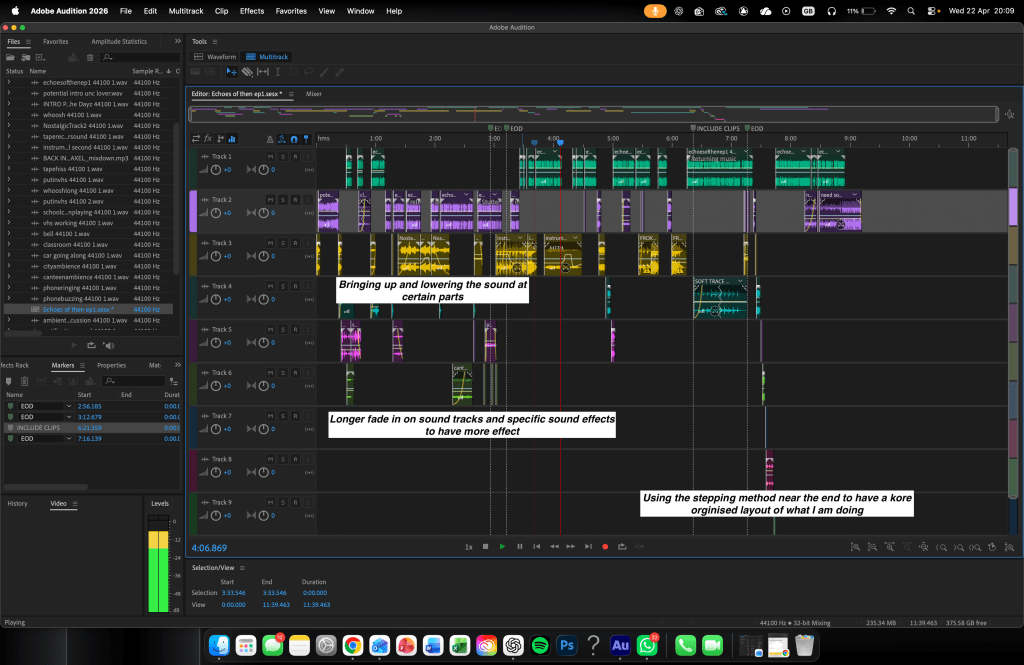Click the red Record button in transport
This screenshot has width=1024, height=665.
pyautogui.click(x=605, y=547)
